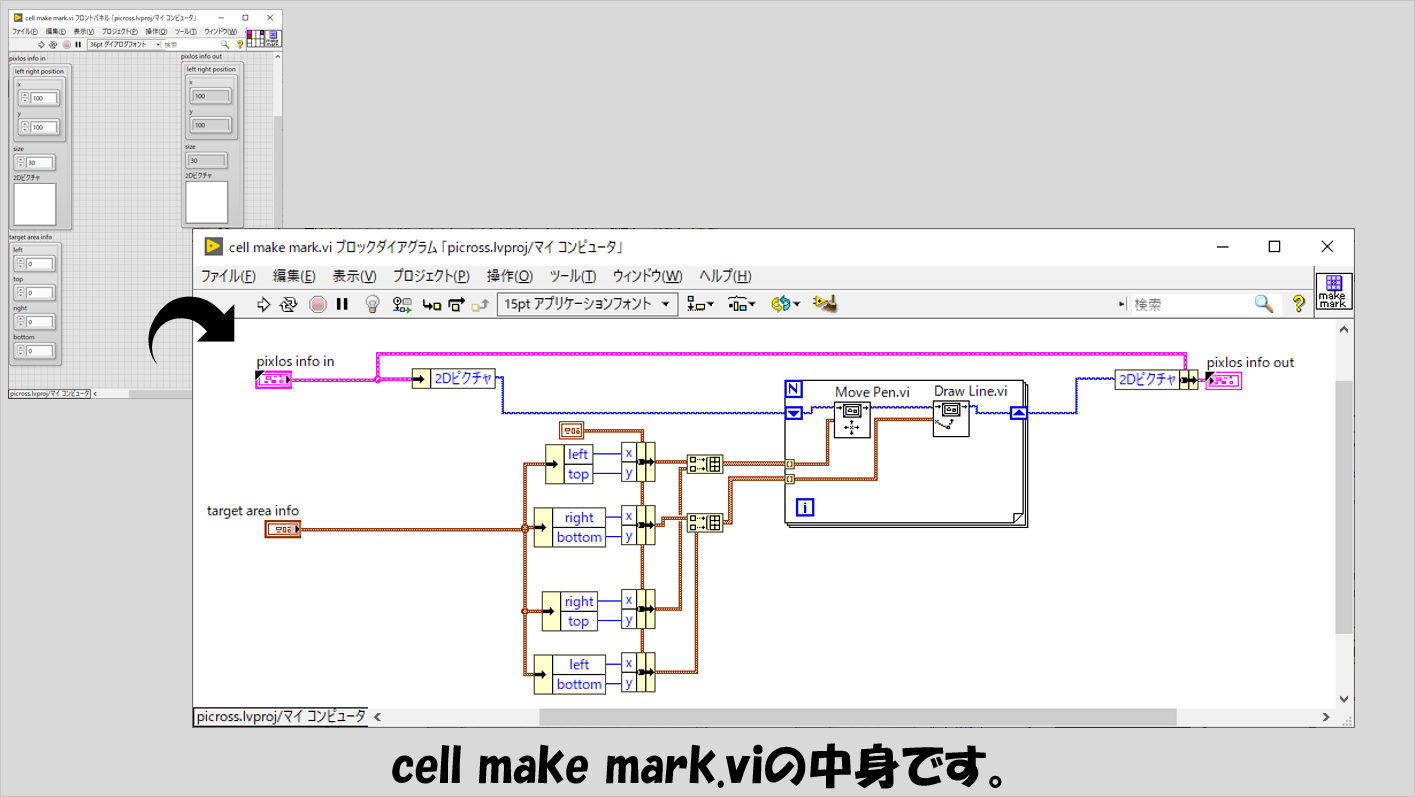This screenshot has width=1415, height=797.
Task: Select cluster constant above left/top unbundle
Action: (572, 430)
